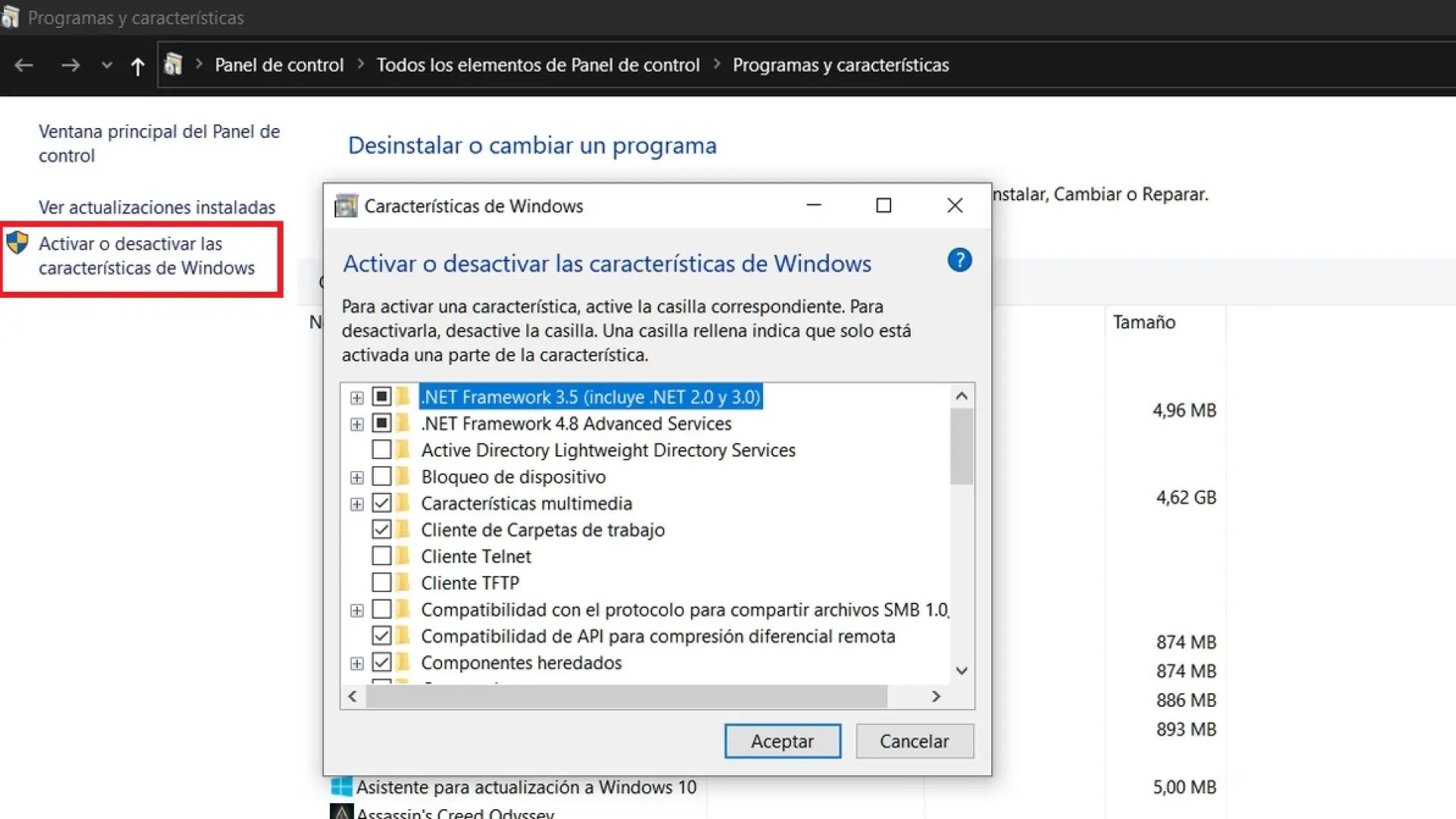This screenshot has height=819, width=1456.
Task: Click Asistente para actualización Windows 10 icon
Action: [x=342, y=786]
